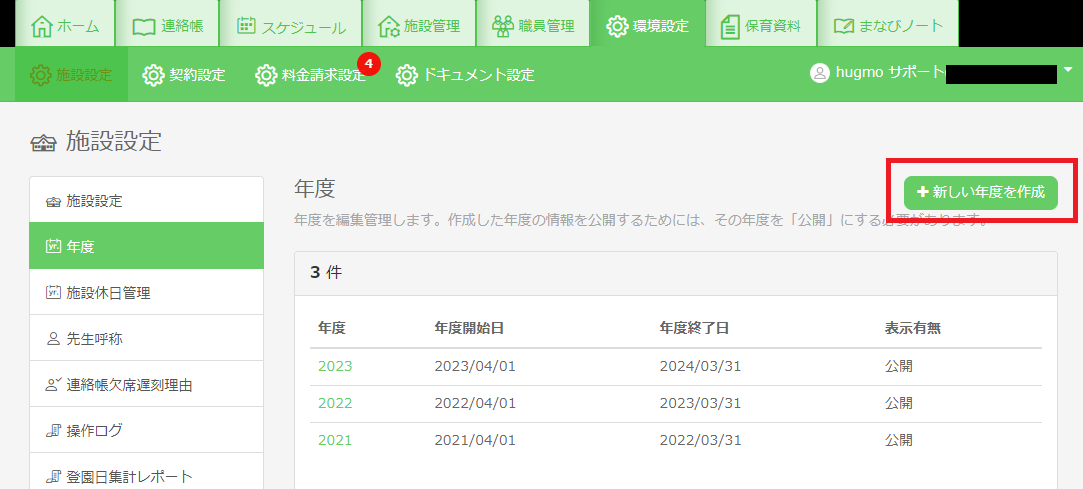Select 施設設定 in the left sidebar

pos(146,200)
